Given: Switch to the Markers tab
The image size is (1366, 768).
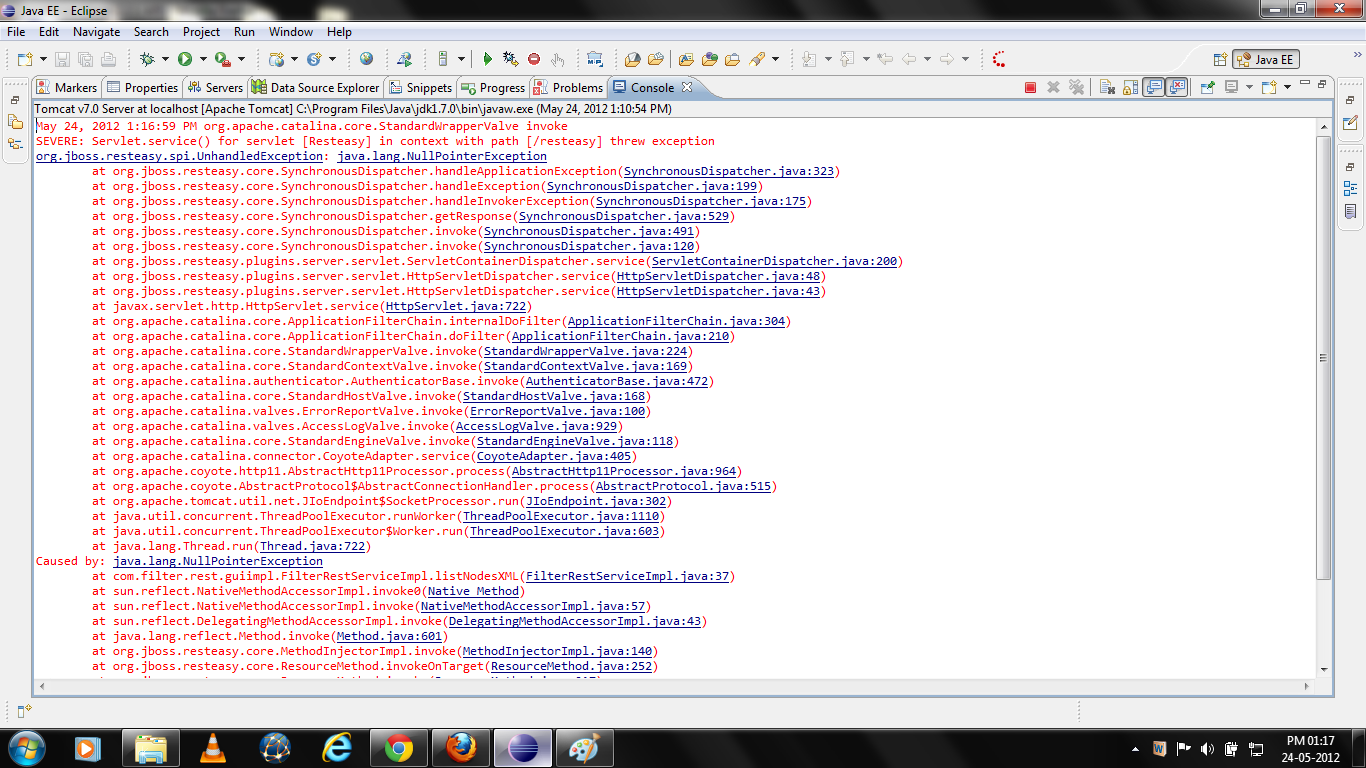Looking at the screenshot, I should pyautogui.click(x=67, y=87).
